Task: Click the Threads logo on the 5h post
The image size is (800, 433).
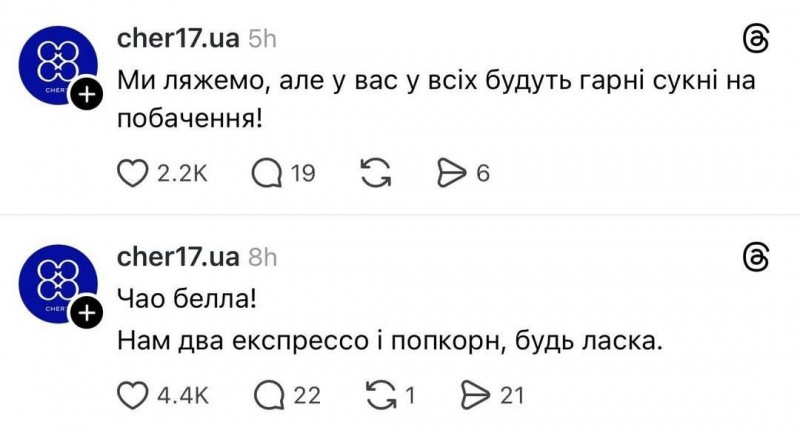Action: pos(757,40)
